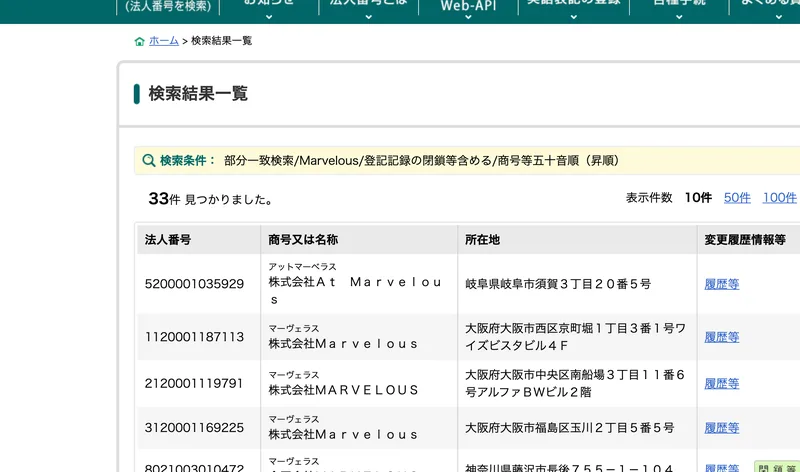
Task: Click the 検索結果一覧 page heading
Action: click(x=198, y=93)
